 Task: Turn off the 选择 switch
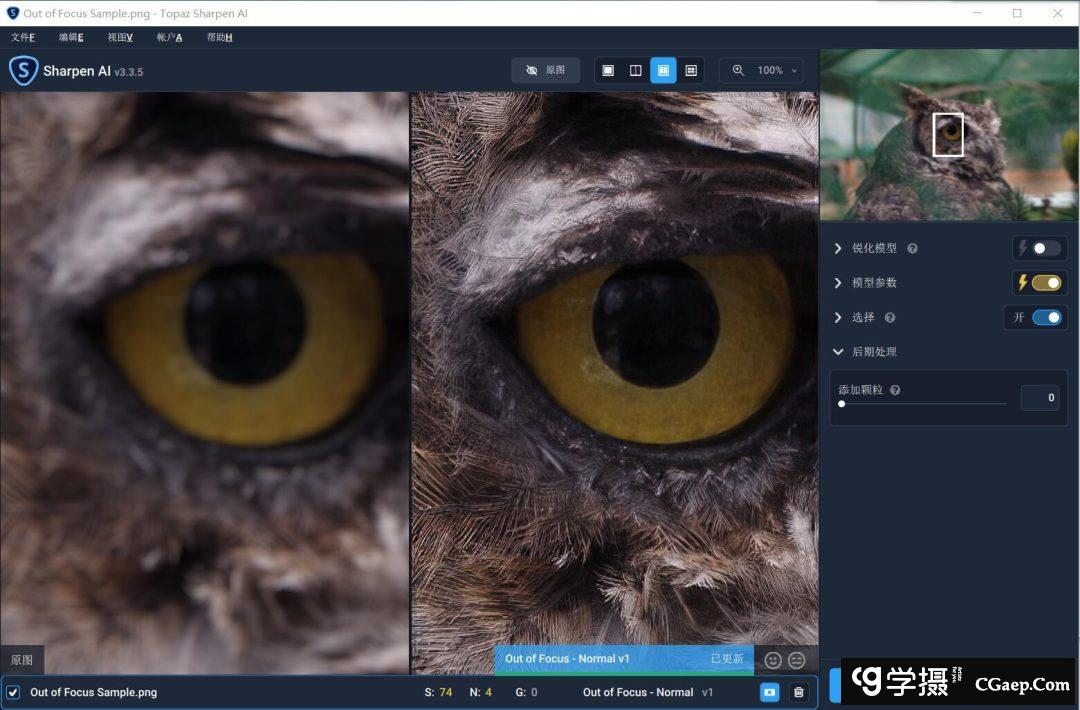click(1046, 317)
